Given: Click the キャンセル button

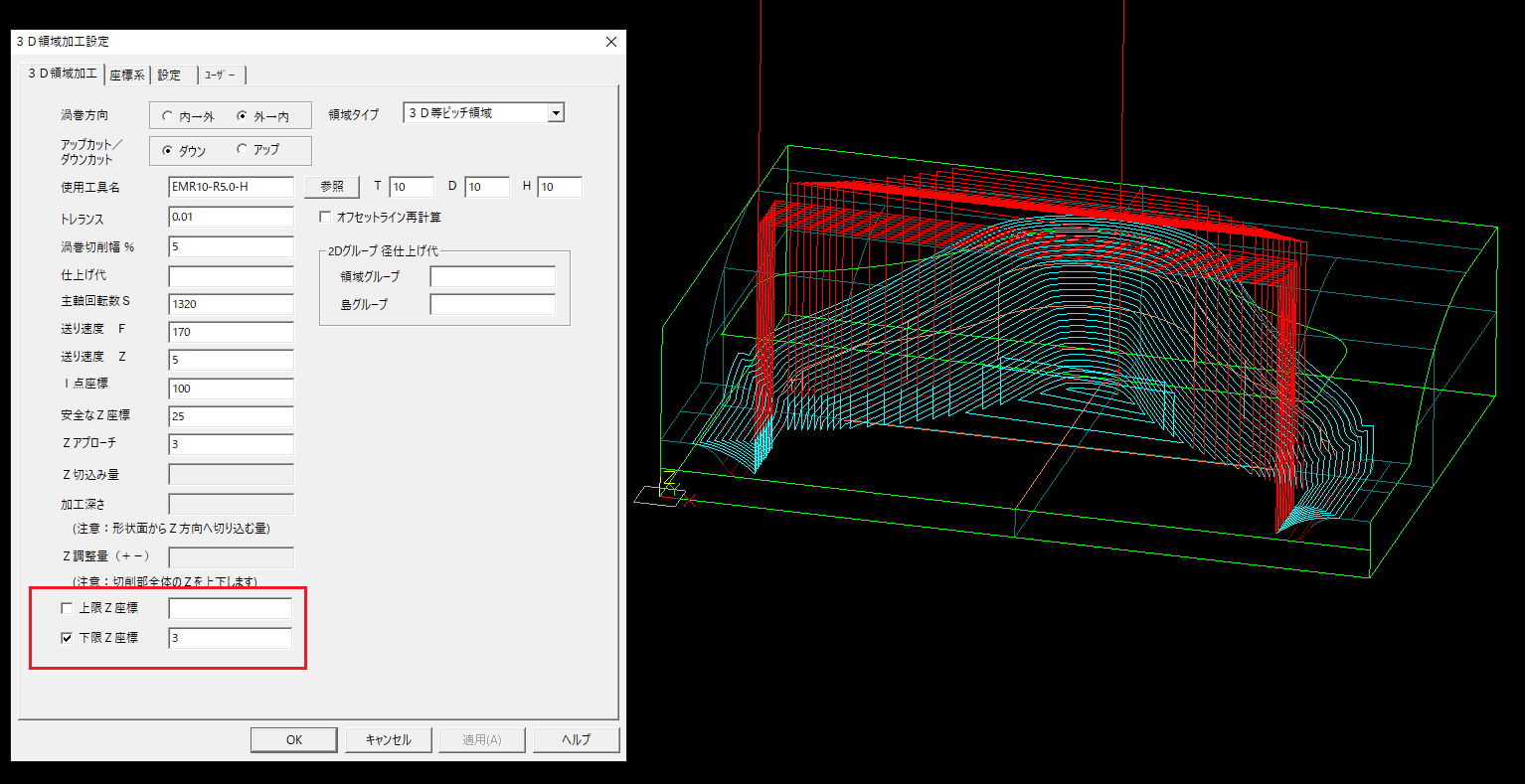Looking at the screenshot, I should coord(388,739).
